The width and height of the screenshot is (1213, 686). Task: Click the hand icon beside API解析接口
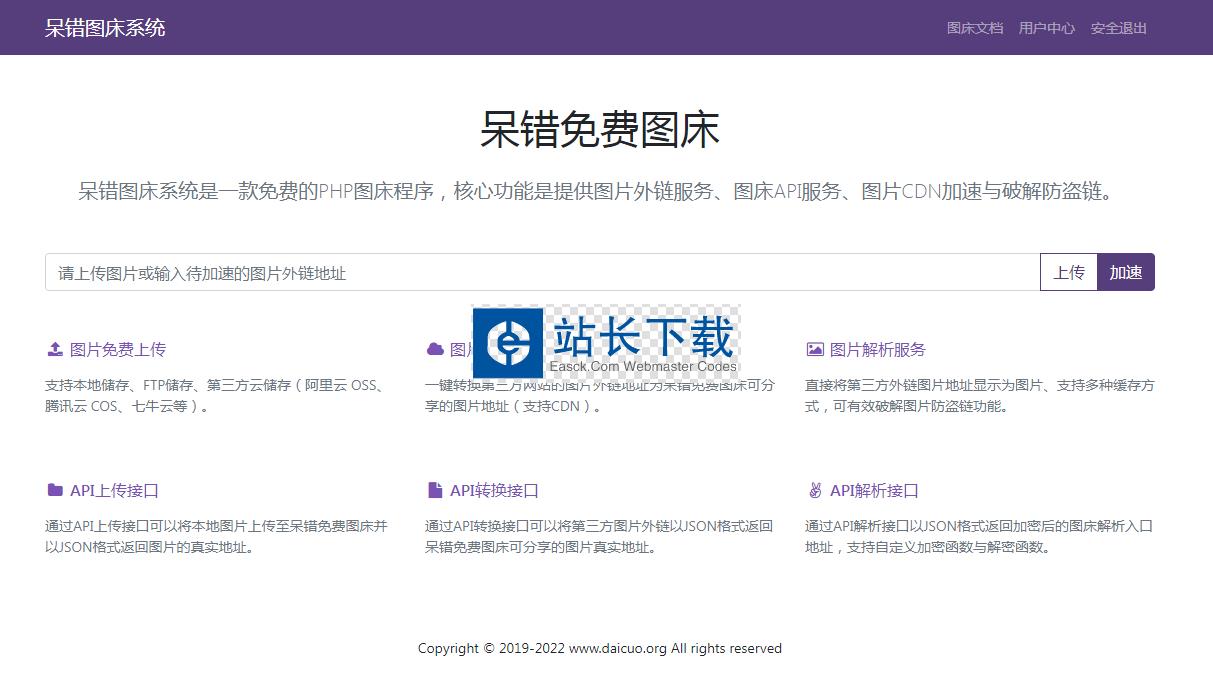[x=815, y=490]
